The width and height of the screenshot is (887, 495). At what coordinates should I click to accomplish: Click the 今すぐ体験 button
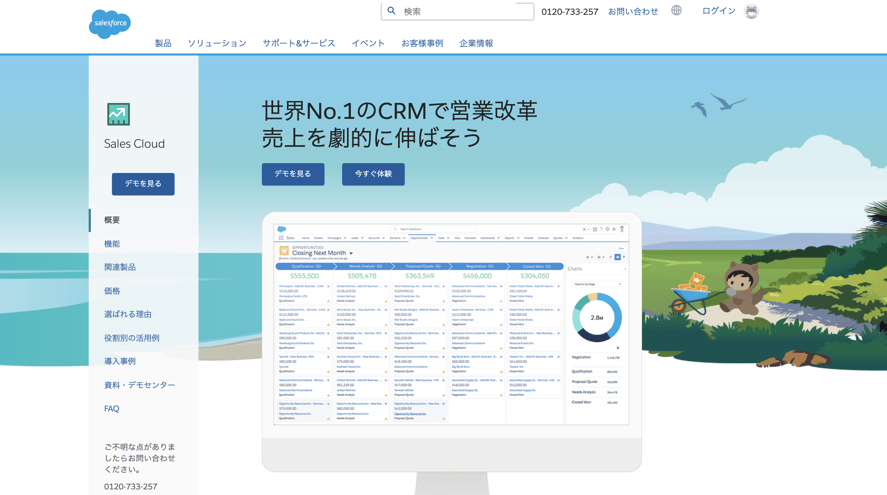coord(373,174)
